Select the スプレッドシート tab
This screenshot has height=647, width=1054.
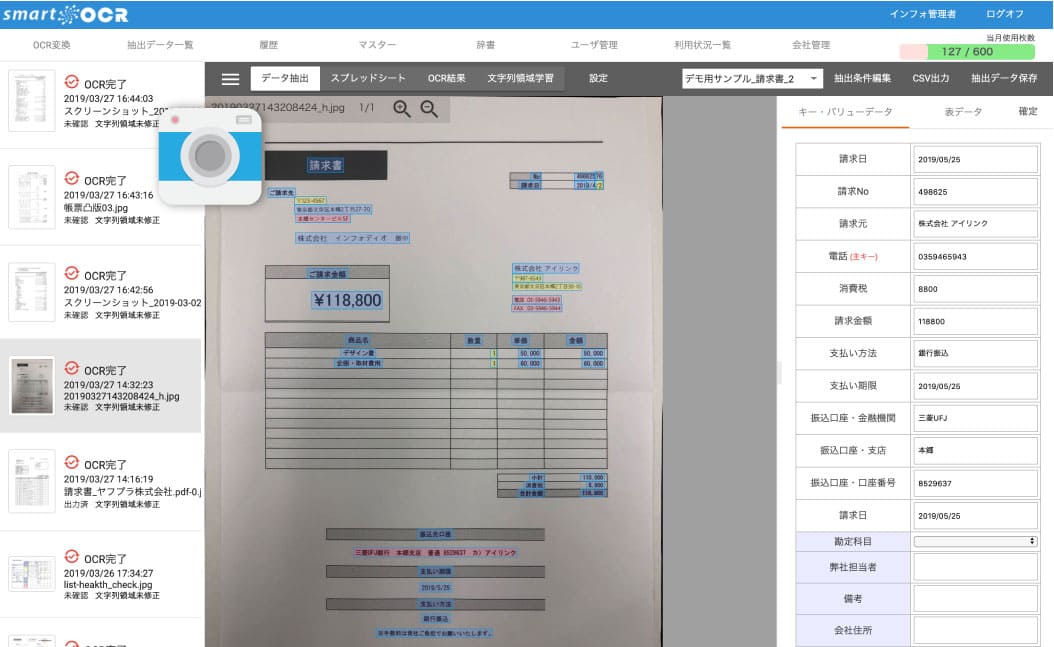[368, 79]
